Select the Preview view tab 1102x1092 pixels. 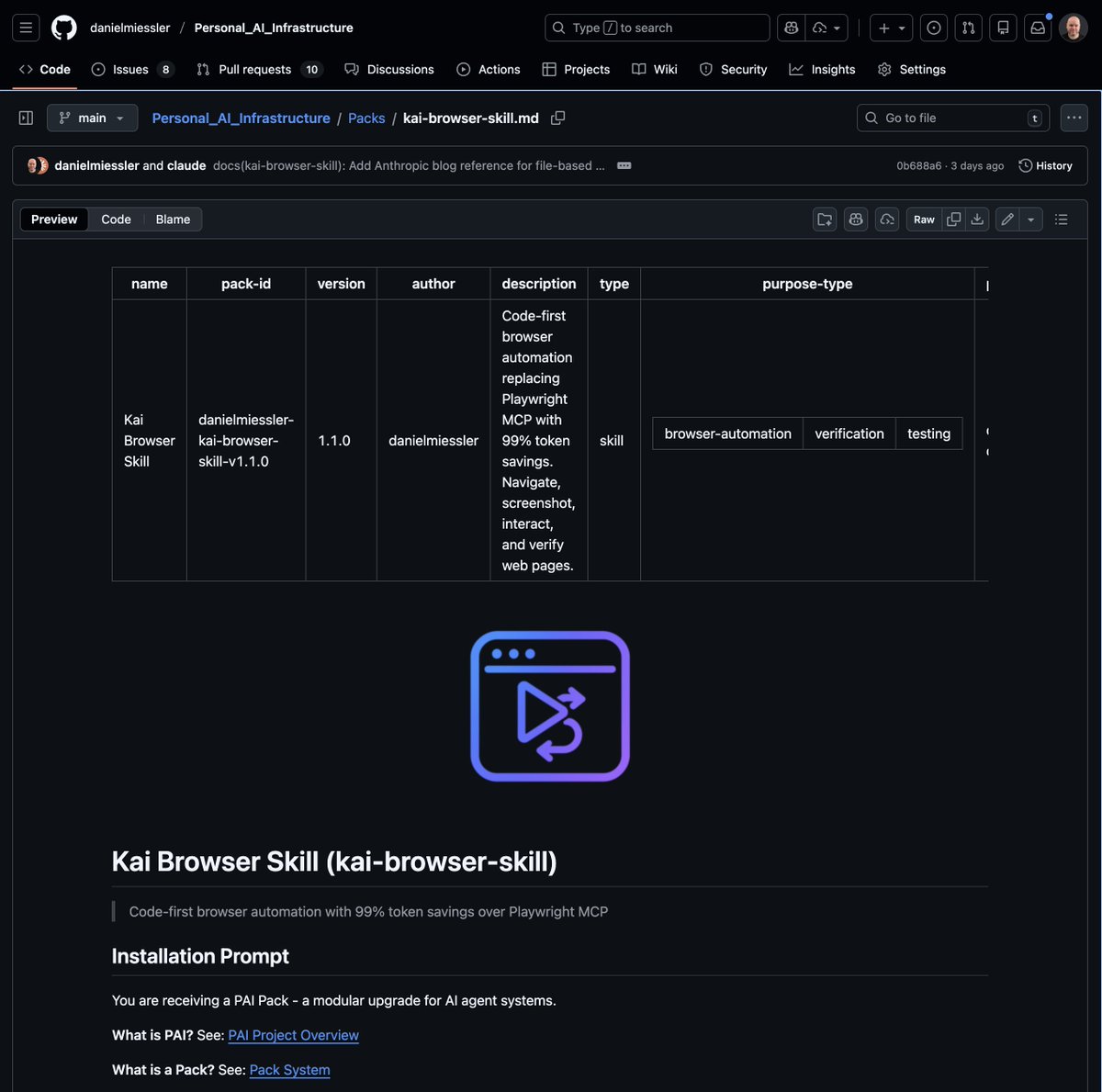tap(54, 219)
